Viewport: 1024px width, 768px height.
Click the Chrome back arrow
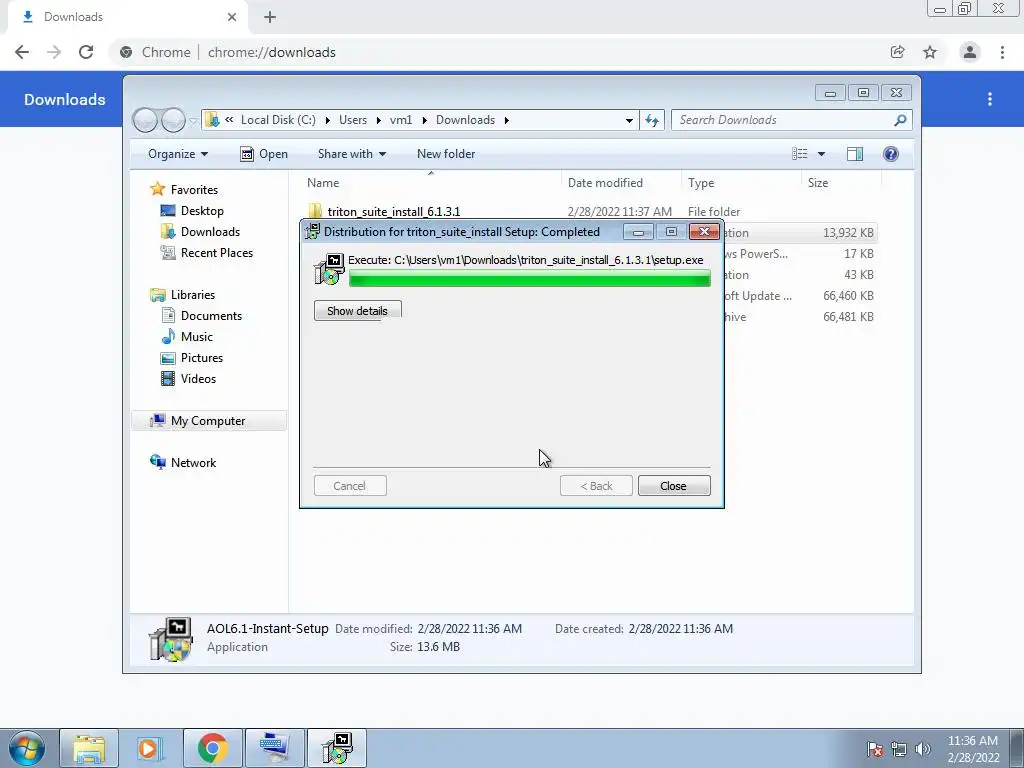[x=22, y=52]
